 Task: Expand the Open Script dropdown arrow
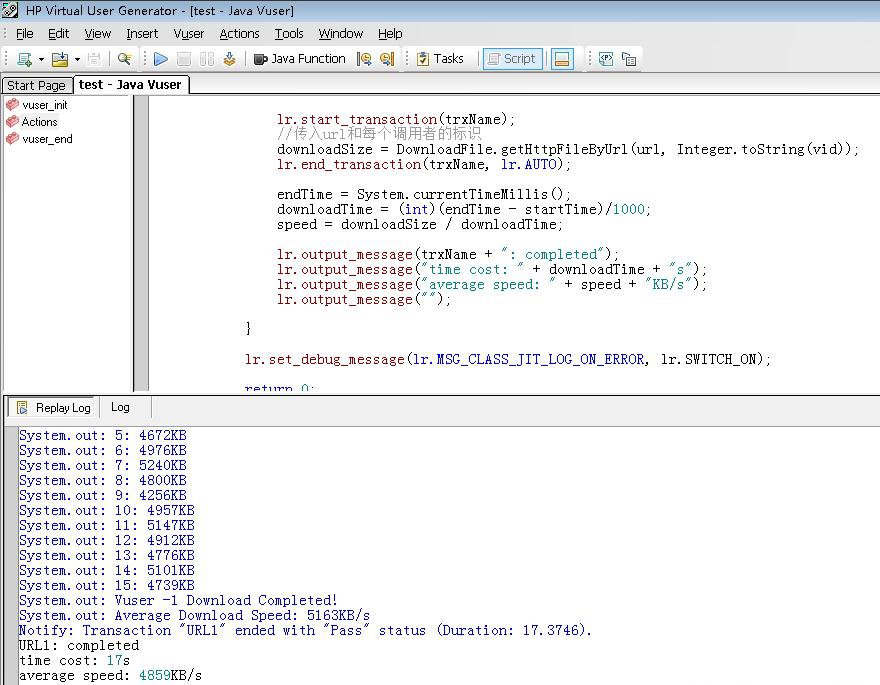[77, 59]
